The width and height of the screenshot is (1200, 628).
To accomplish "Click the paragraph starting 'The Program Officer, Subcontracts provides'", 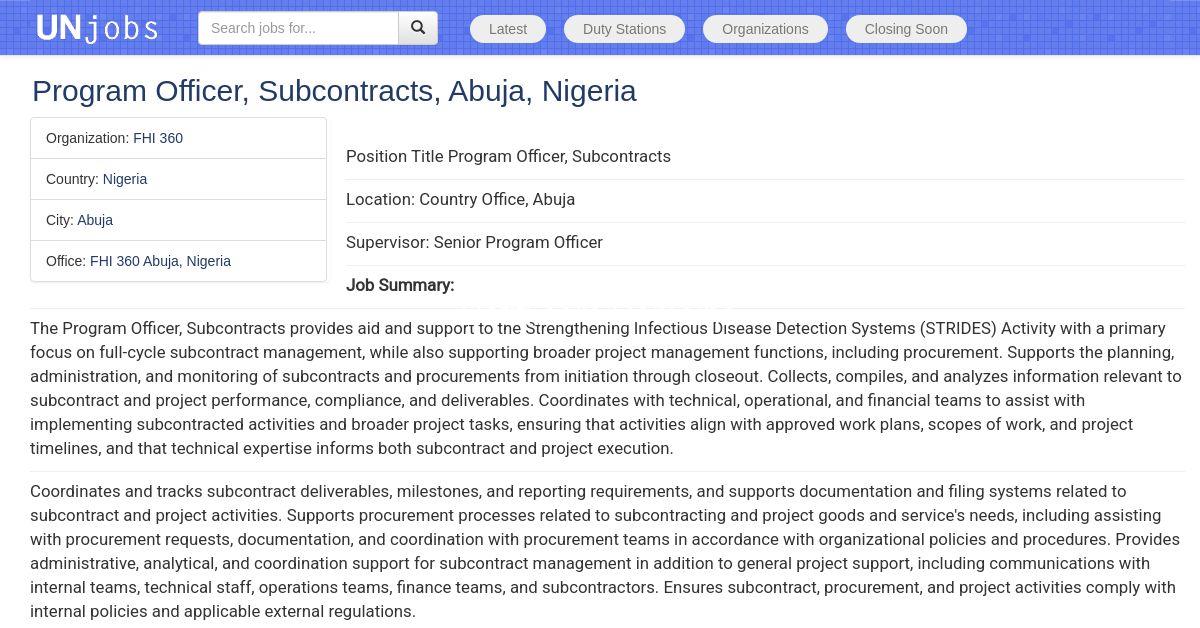I will coord(600,388).
